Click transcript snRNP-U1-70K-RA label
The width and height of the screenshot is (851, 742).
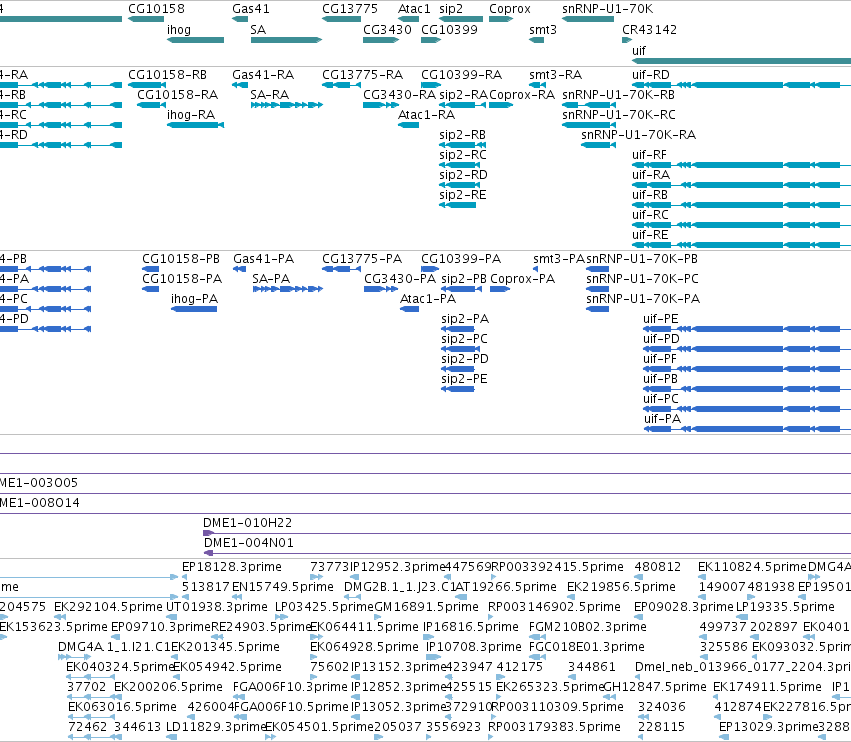tap(638, 135)
